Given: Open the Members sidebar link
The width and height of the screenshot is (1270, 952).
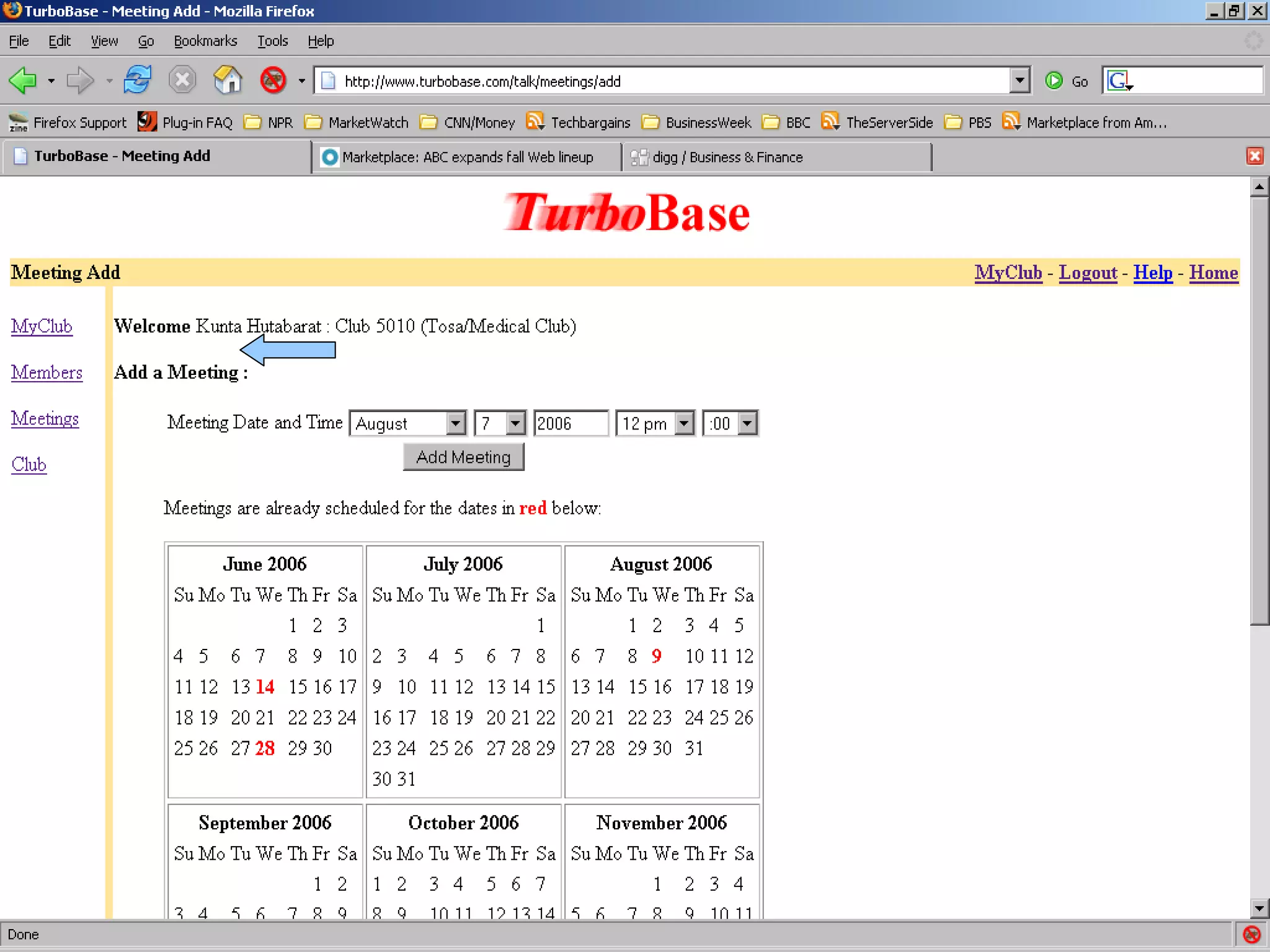Looking at the screenshot, I should (47, 372).
